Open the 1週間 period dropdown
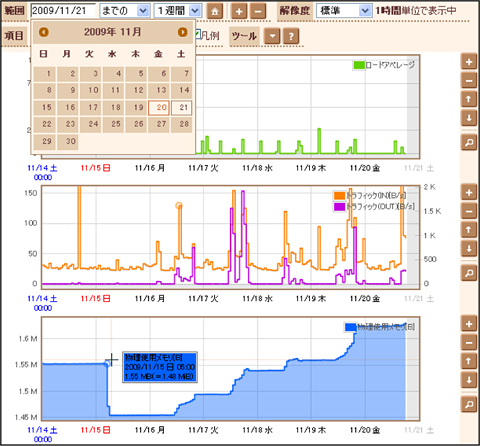Screen dimensions: 480x446 (x=178, y=11)
